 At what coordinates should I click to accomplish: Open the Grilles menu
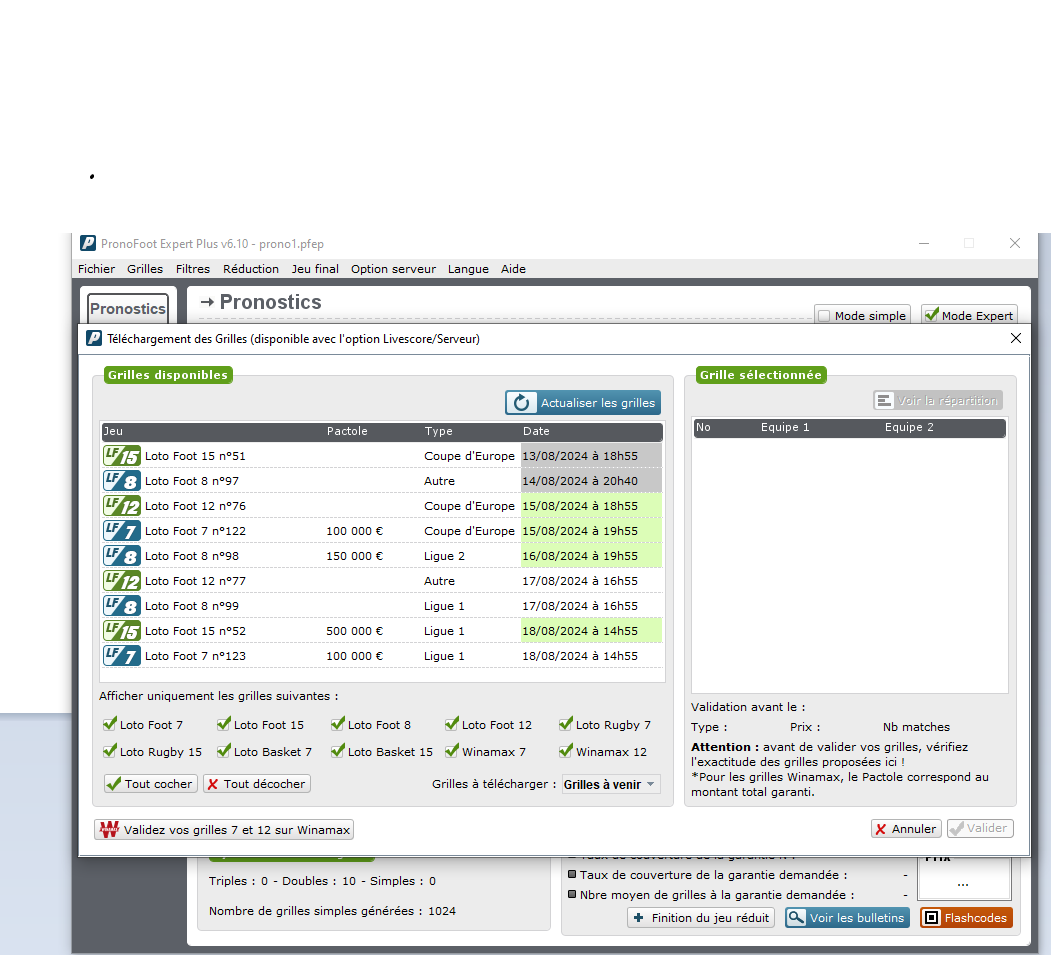coord(145,269)
